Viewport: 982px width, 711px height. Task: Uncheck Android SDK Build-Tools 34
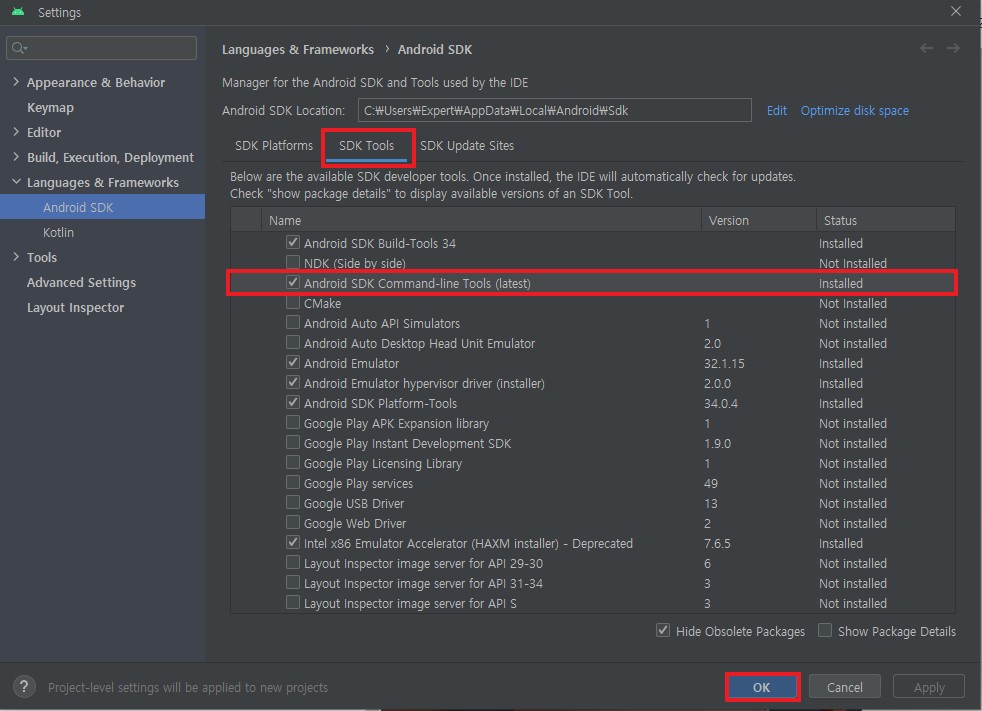coord(292,242)
